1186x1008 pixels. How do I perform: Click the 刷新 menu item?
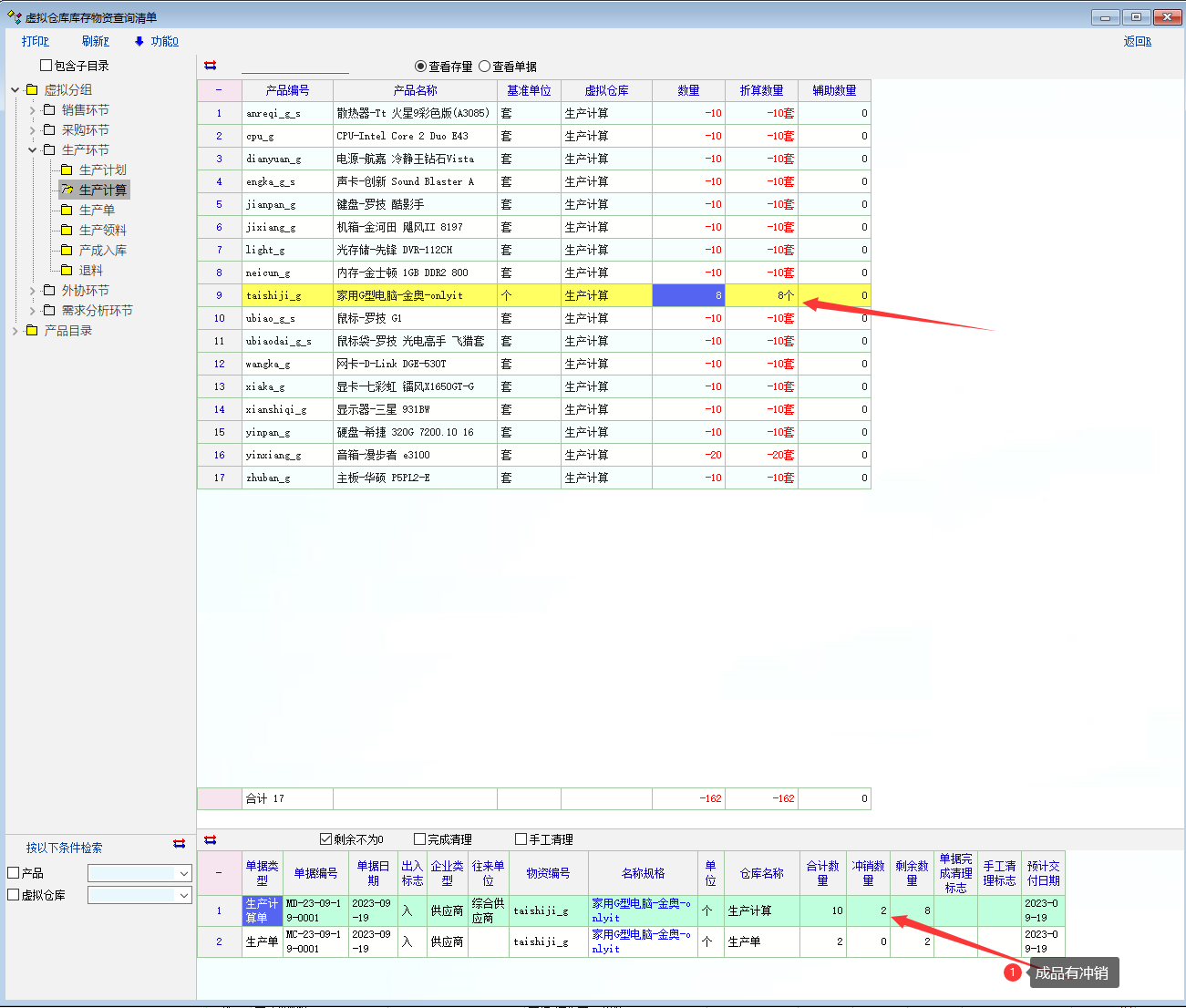tap(95, 41)
